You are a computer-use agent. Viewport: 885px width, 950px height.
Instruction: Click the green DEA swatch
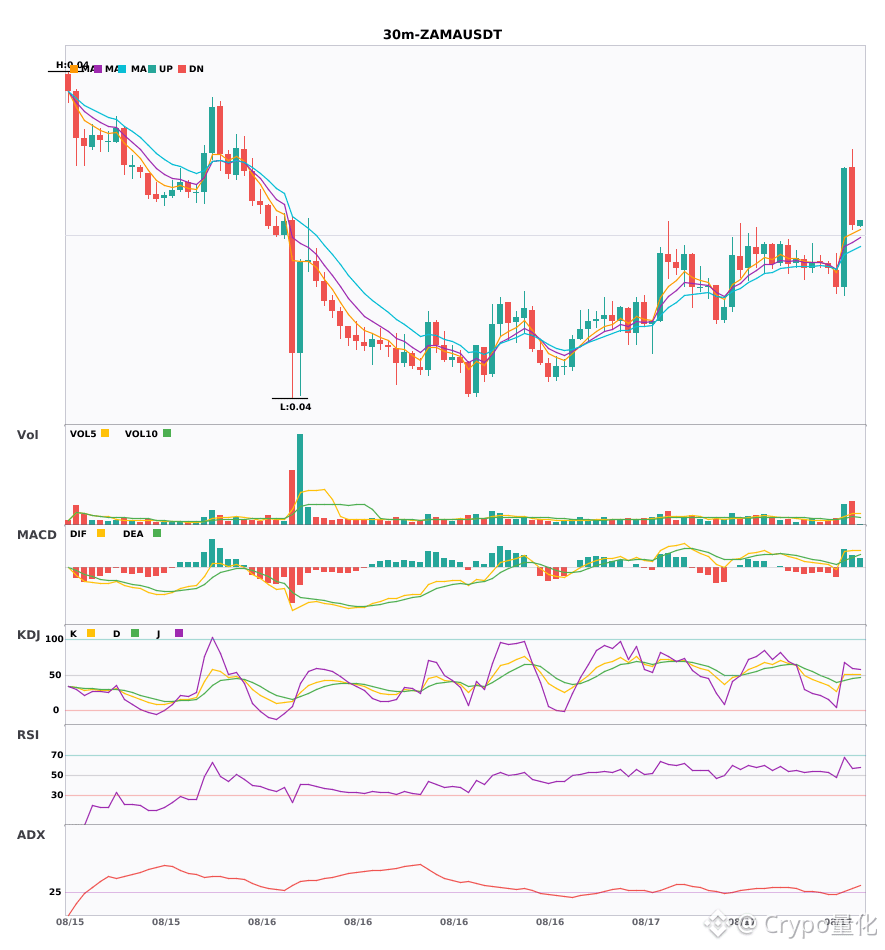(157, 533)
